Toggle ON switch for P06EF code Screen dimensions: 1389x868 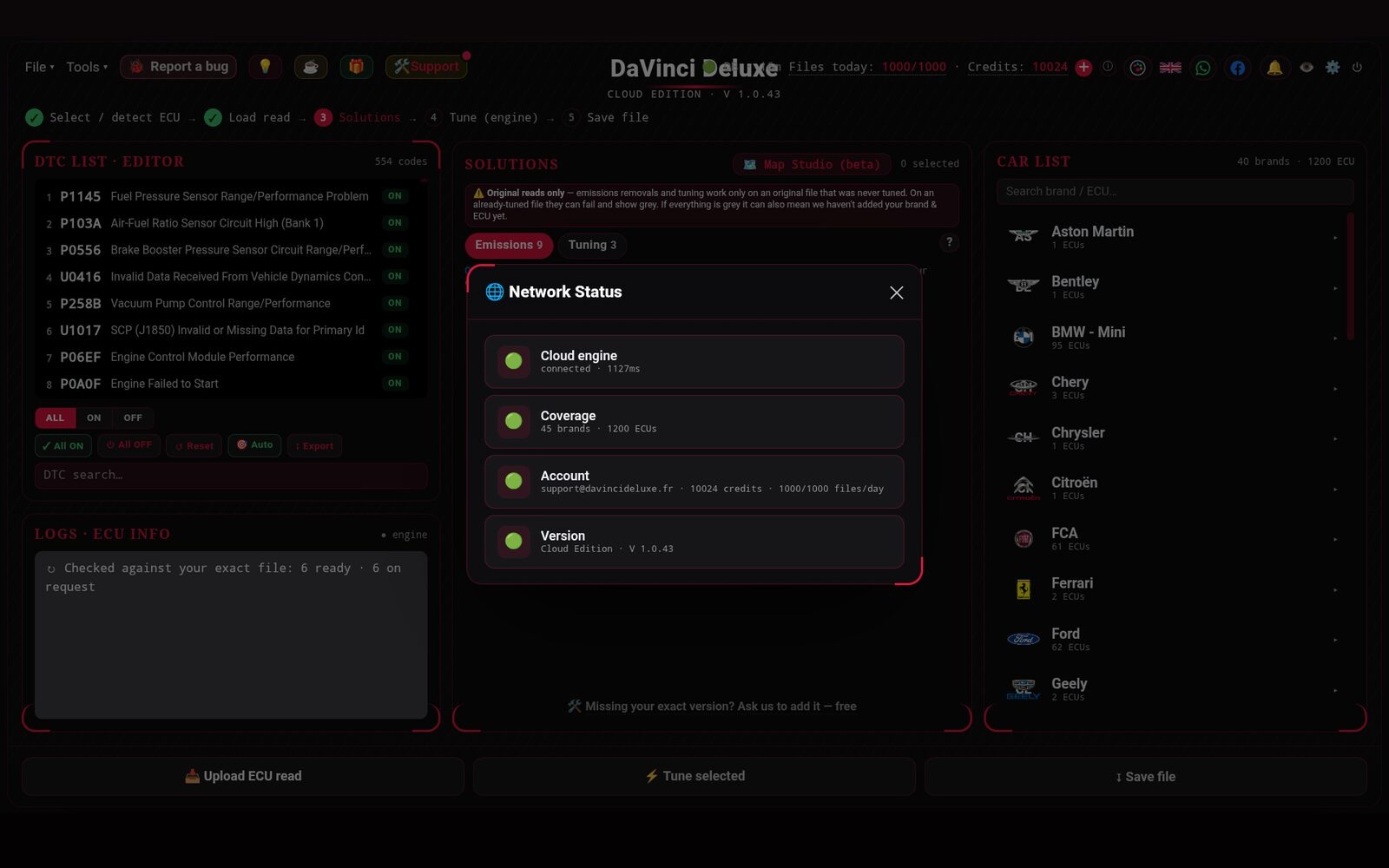click(395, 357)
